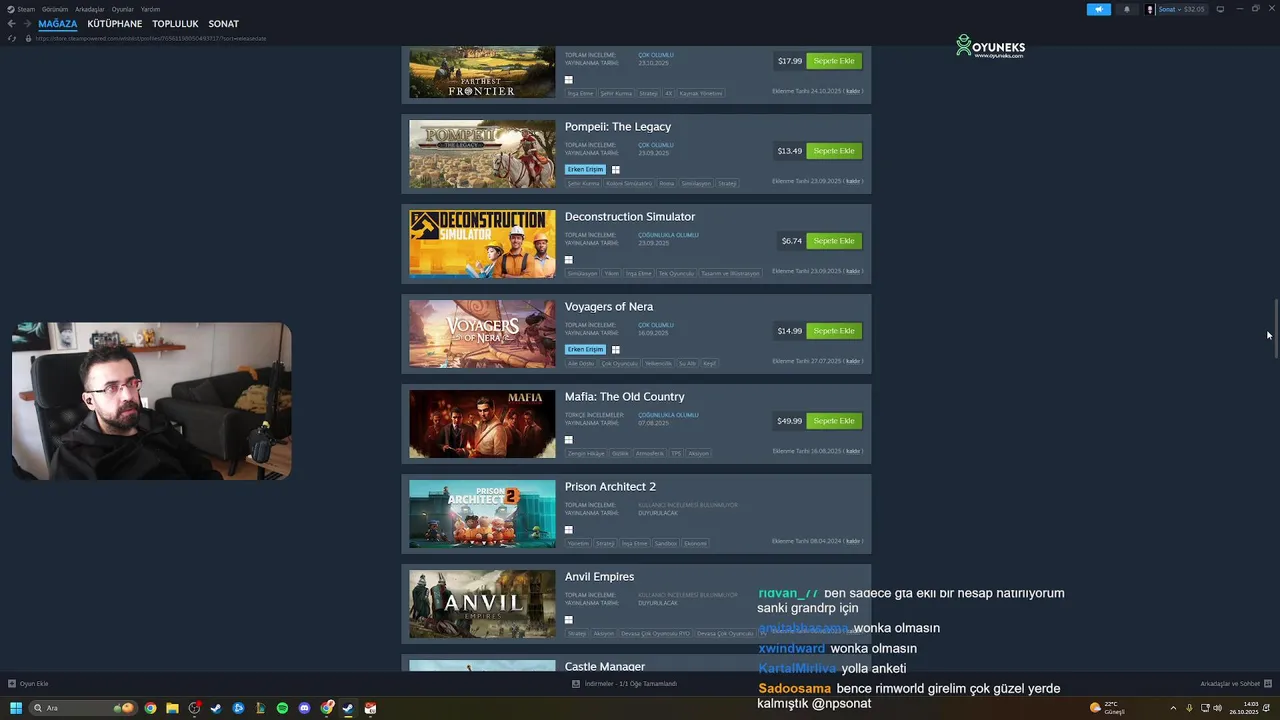
Task: Open Google Chrome from the taskbar
Action: coord(150,708)
